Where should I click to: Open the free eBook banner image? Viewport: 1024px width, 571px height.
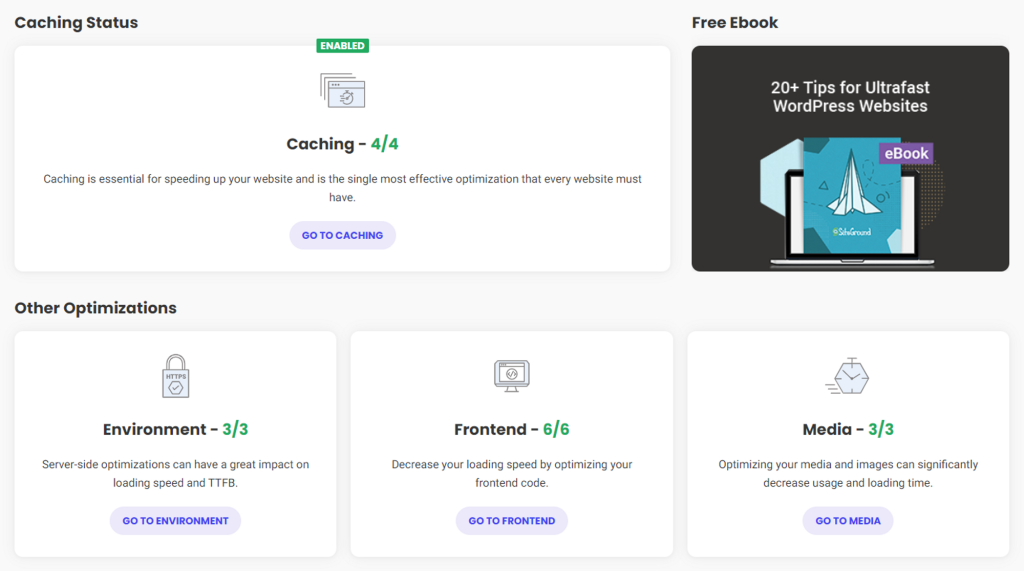pos(850,159)
